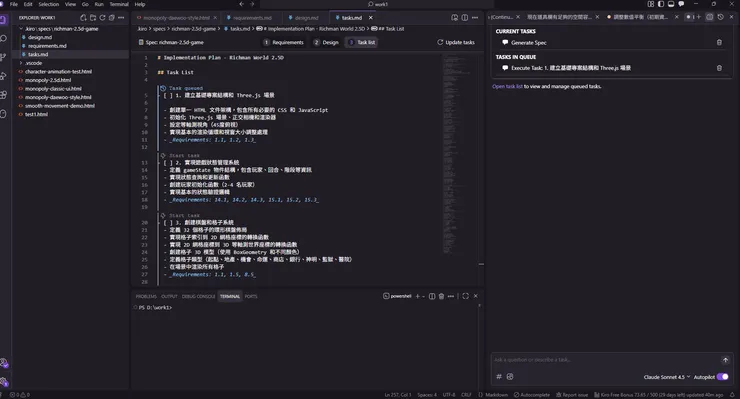Split the editor to the right
This screenshot has width=740, height=399.
click(465, 17)
